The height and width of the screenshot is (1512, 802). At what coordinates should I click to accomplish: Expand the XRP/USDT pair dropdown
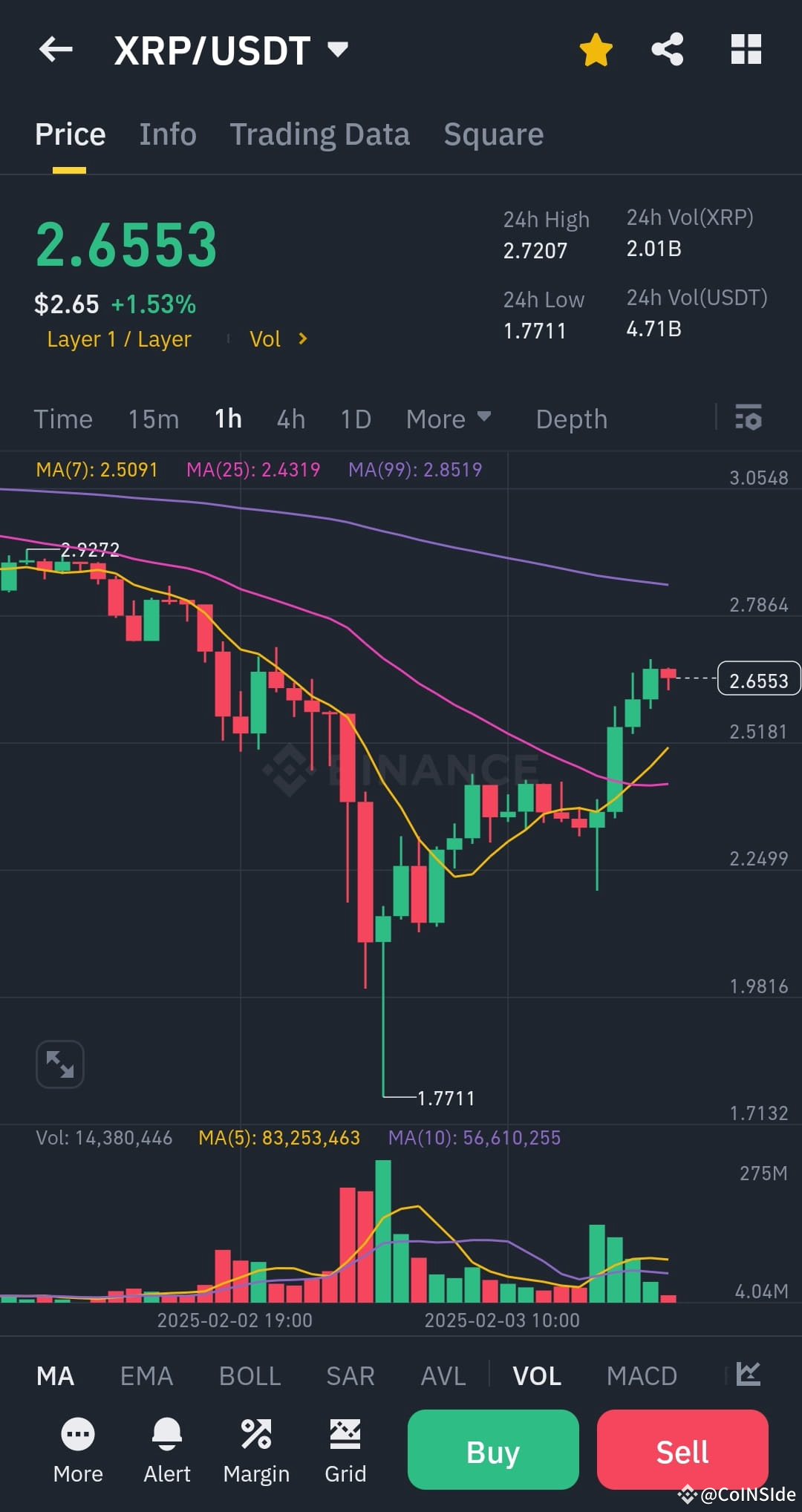[338, 50]
